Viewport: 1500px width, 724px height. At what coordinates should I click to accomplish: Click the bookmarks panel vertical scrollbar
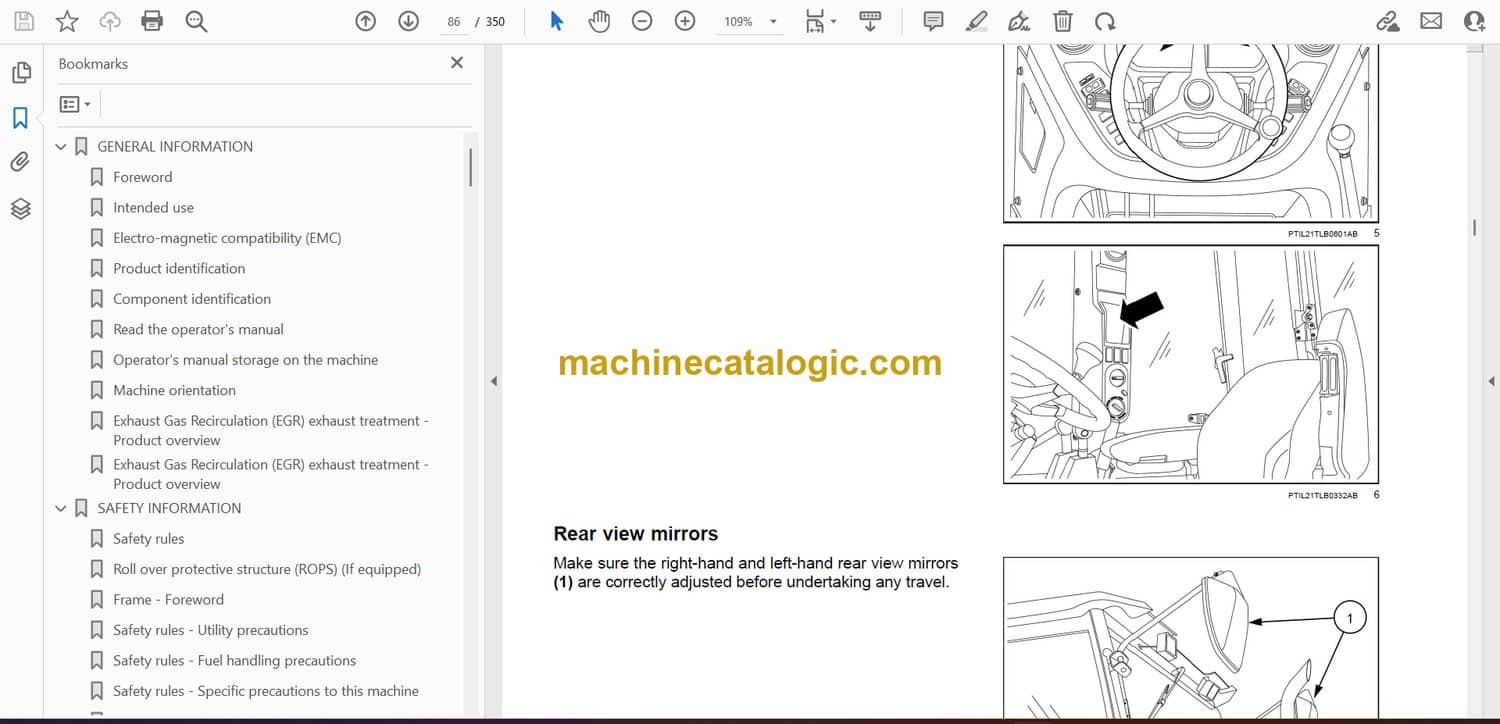click(x=470, y=168)
